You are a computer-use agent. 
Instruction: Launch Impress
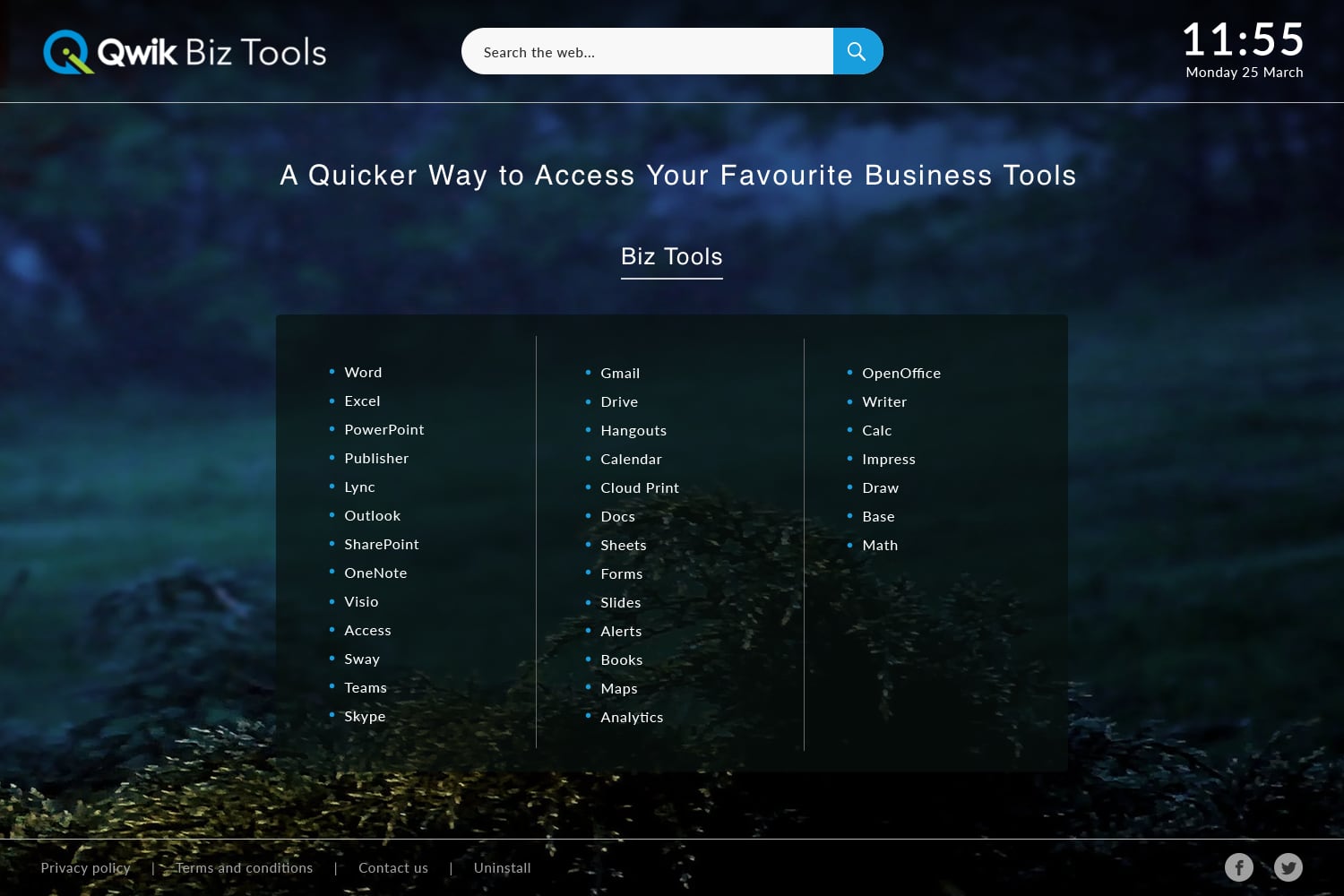point(889,459)
